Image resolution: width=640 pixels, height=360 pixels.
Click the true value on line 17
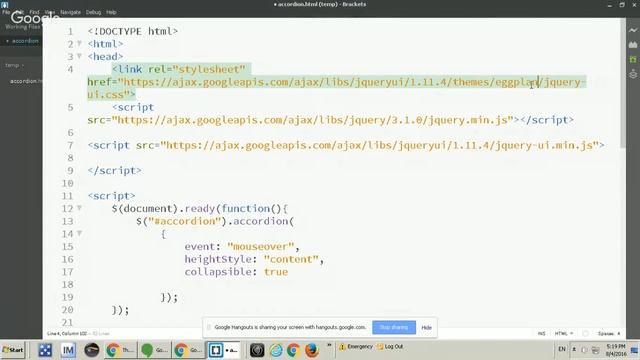click(x=276, y=272)
